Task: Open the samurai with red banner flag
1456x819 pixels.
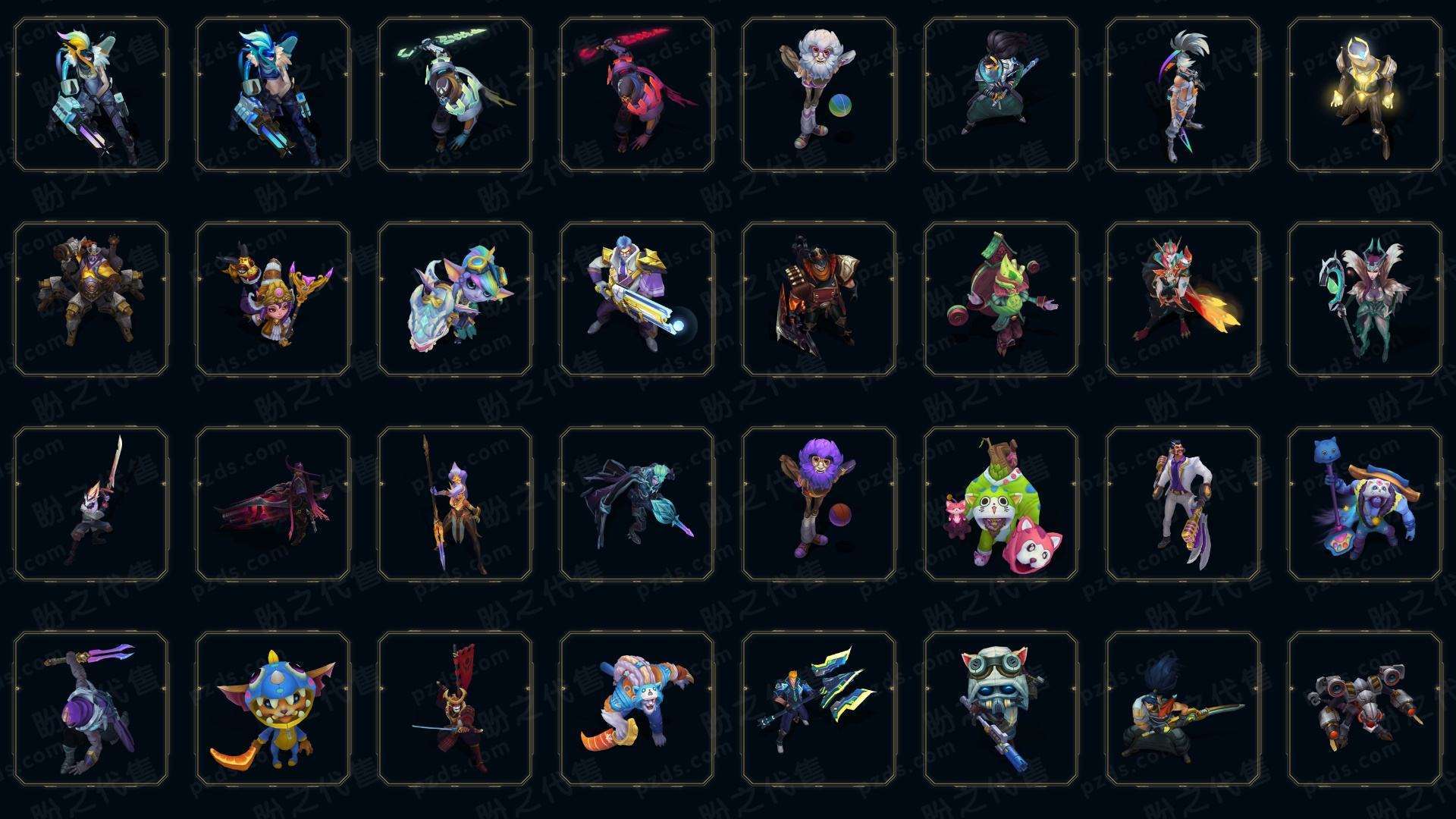Action: tap(454, 709)
